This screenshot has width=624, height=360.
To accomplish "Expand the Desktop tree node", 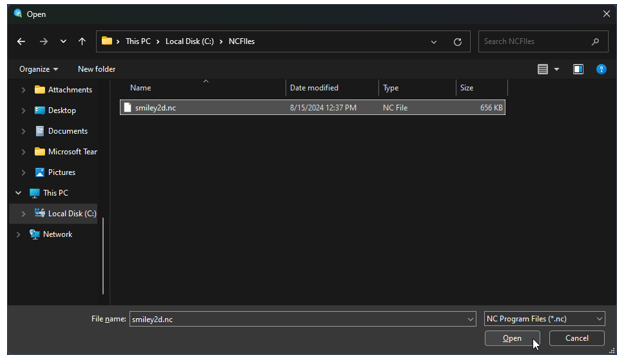I will 23,111.
